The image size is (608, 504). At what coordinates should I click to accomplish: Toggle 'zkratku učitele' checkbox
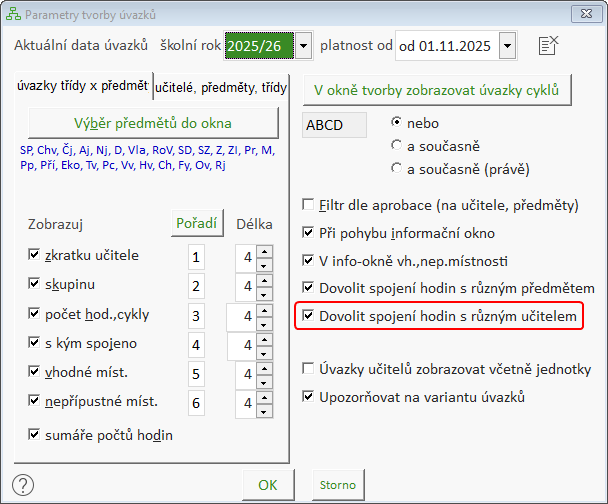point(36,256)
